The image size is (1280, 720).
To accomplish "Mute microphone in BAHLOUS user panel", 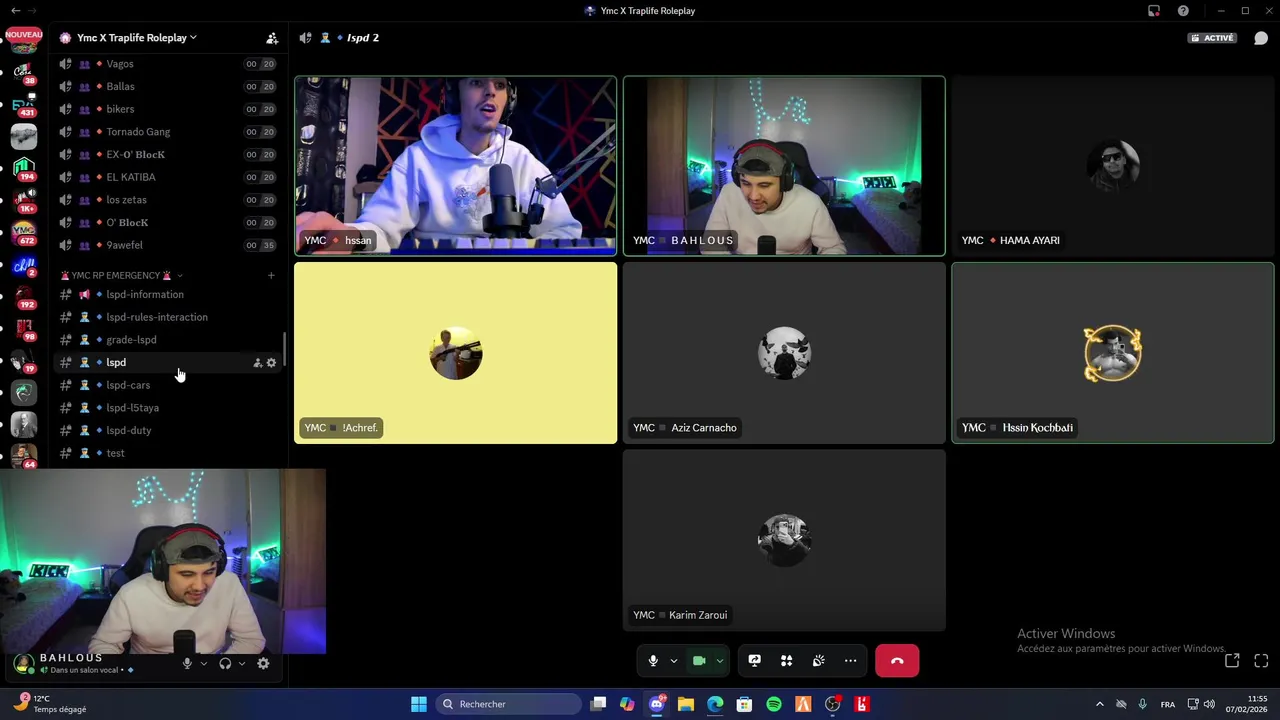I will pyautogui.click(x=187, y=663).
